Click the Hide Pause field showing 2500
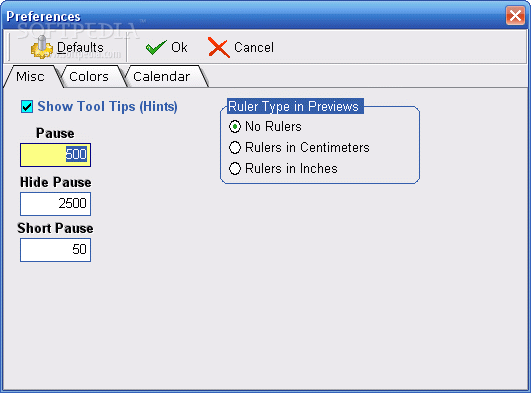 [56, 204]
